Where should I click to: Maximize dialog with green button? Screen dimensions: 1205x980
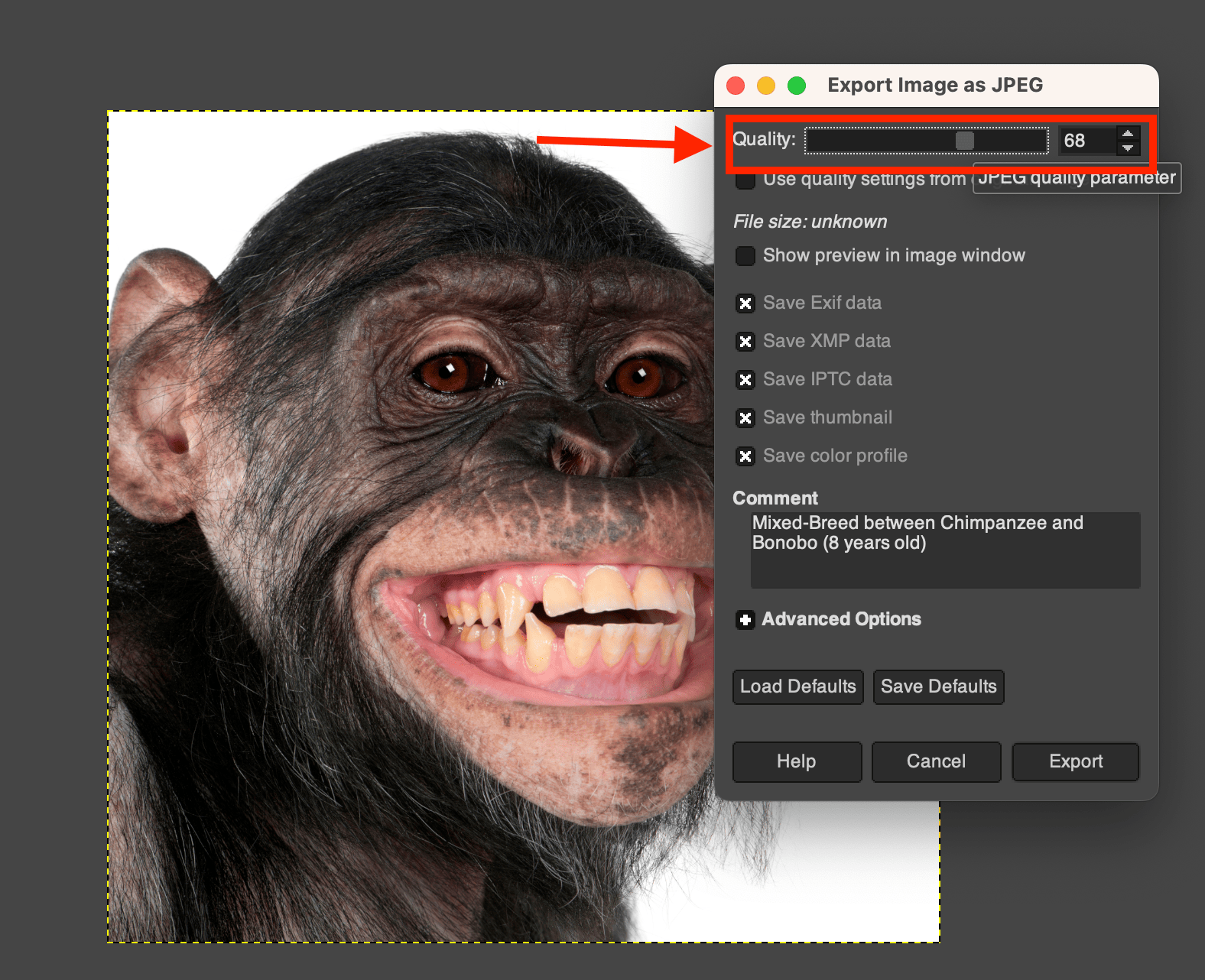[x=797, y=86]
